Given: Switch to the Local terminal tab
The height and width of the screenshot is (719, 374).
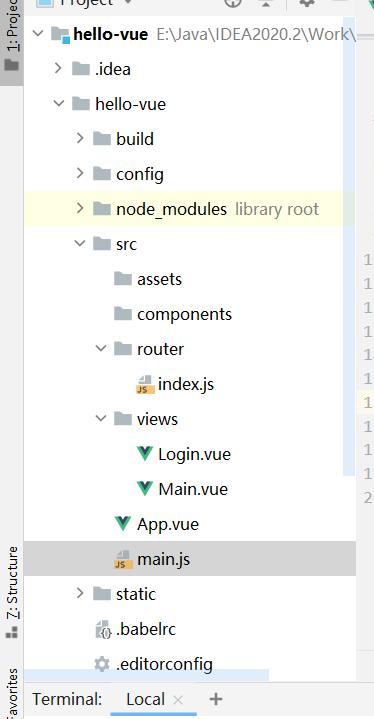Looking at the screenshot, I should (x=145, y=699).
